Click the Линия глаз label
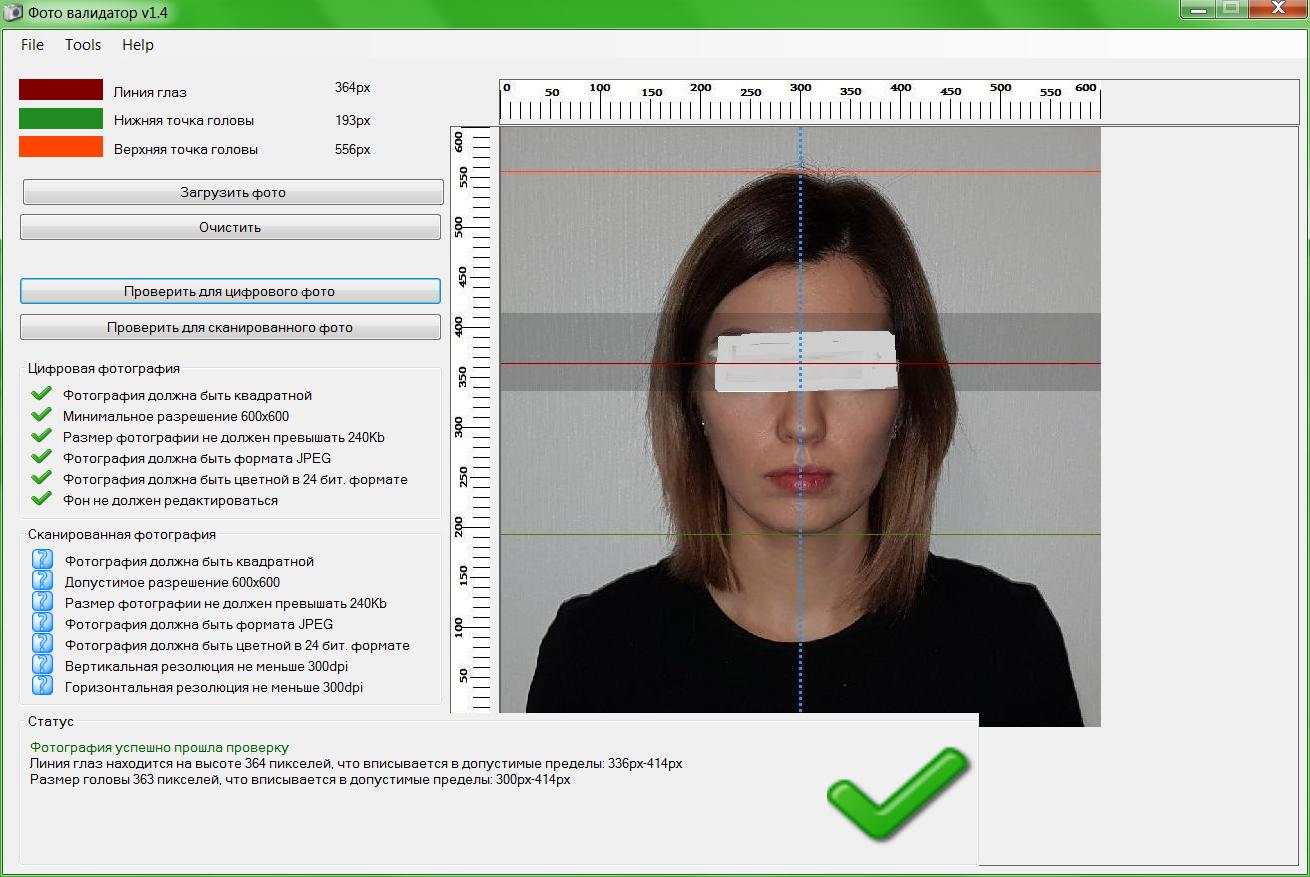The image size is (1310, 877). click(150, 92)
